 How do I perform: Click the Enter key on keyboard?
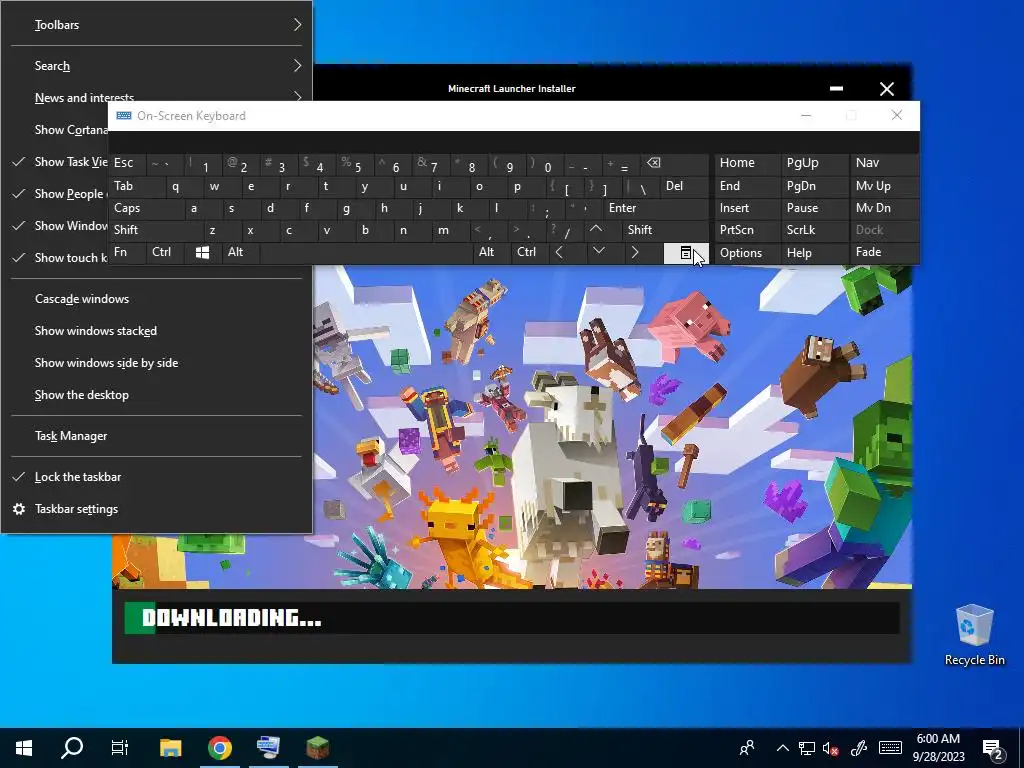click(x=655, y=208)
